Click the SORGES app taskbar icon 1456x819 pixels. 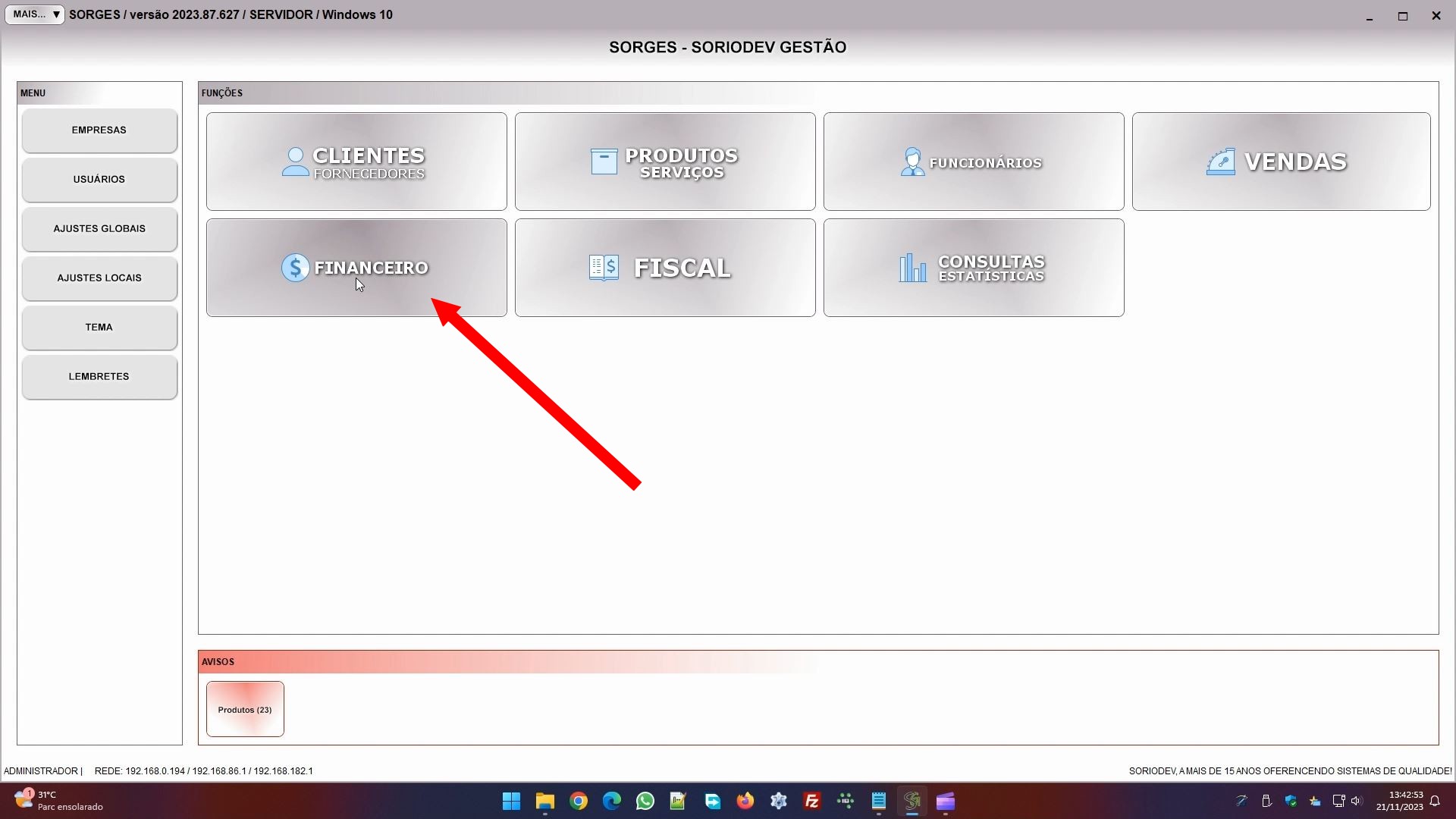pos(912,802)
